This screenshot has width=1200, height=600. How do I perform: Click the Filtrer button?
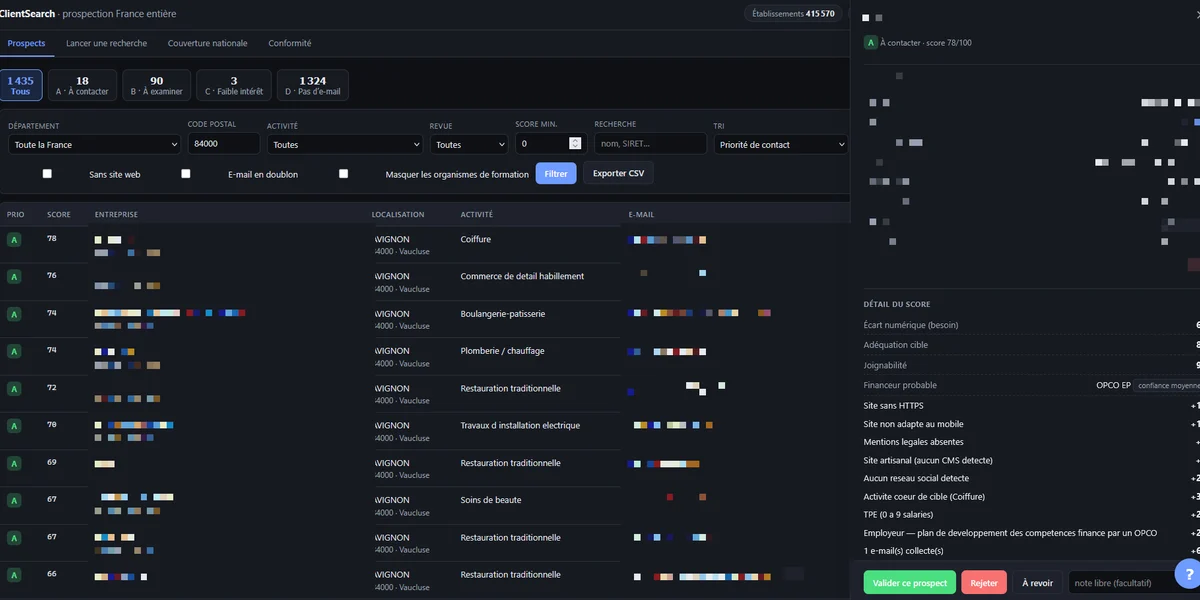(x=556, y=173)
